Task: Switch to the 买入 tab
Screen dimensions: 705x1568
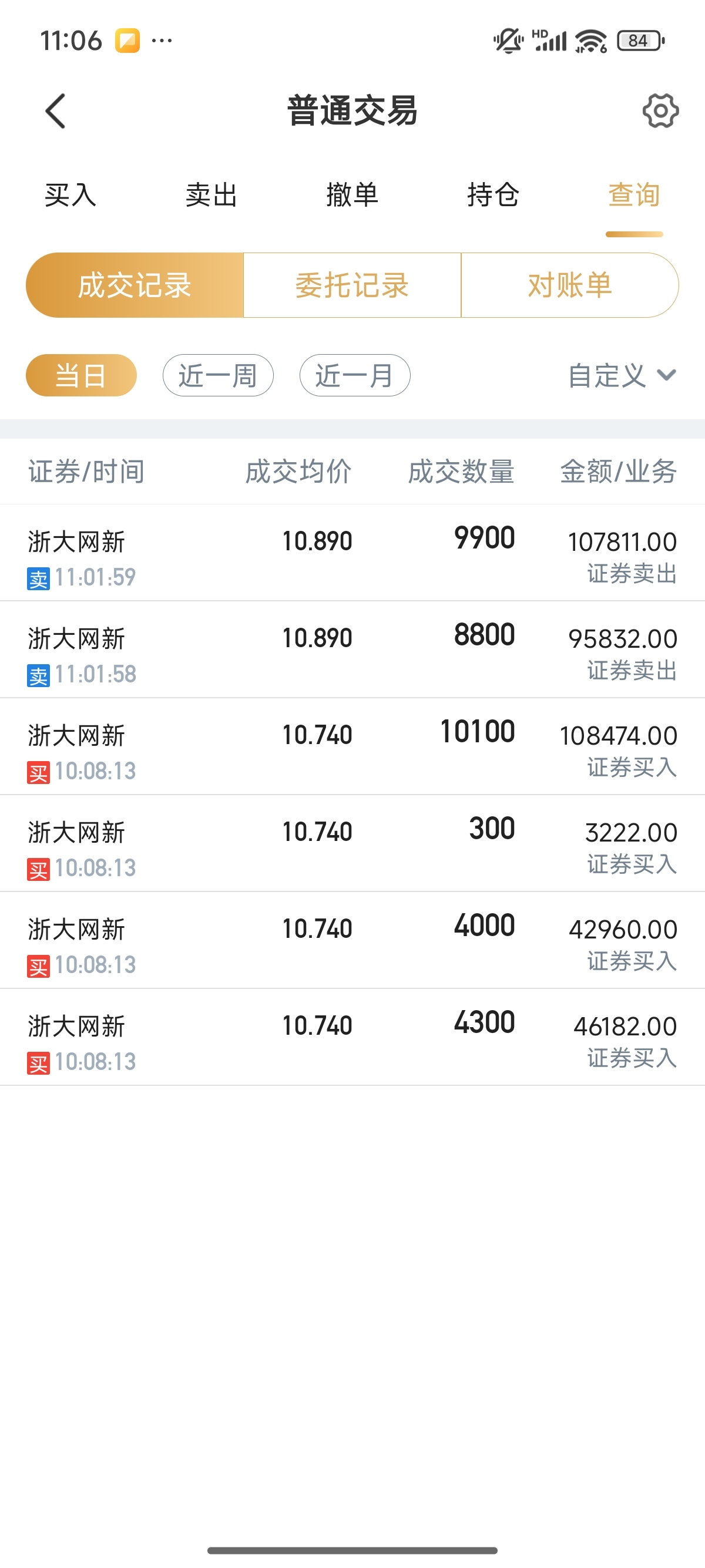Action: (x=70, y=196)
